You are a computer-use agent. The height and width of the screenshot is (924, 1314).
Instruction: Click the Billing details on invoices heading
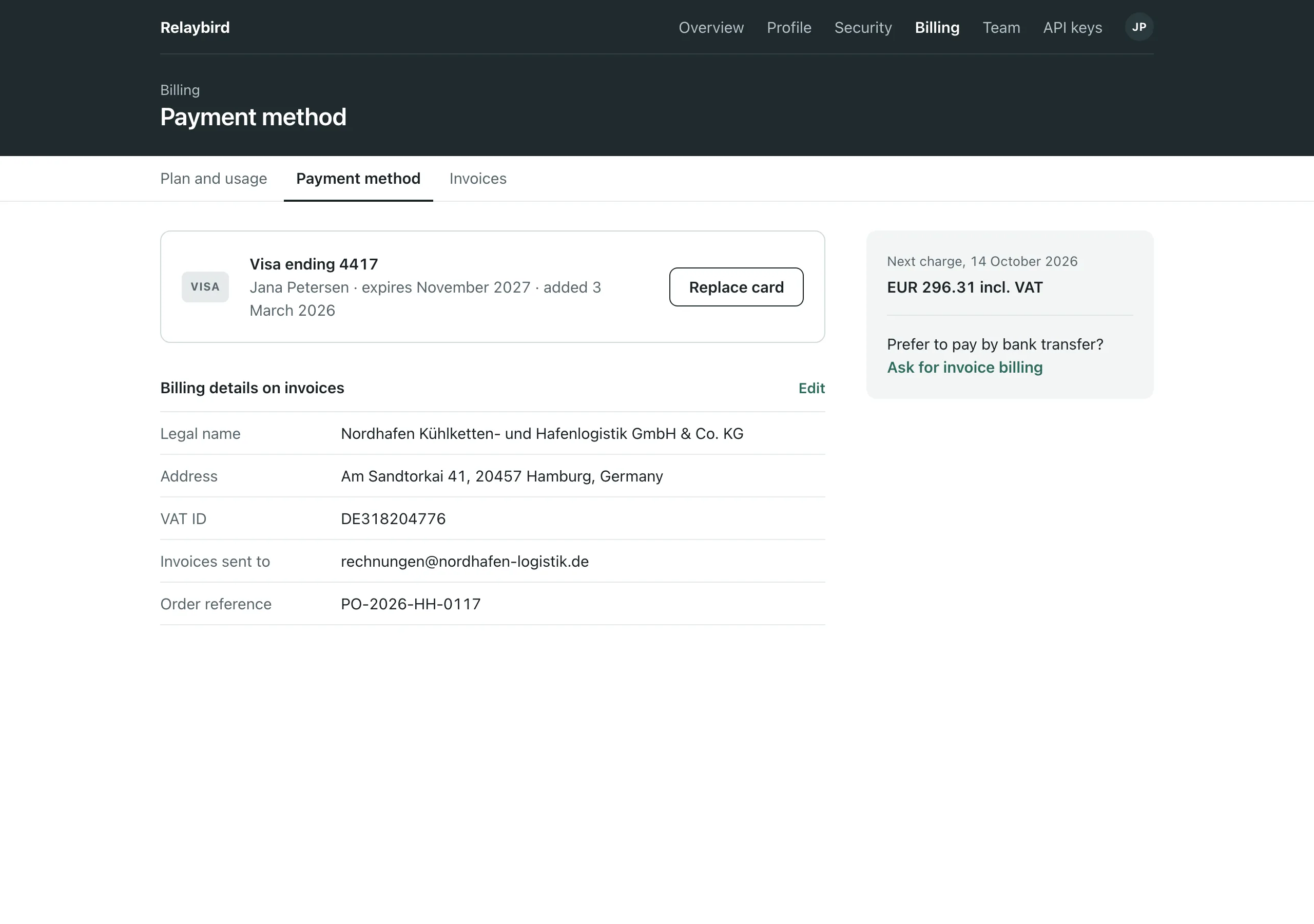pyautogui.click(x=253, y=388)
